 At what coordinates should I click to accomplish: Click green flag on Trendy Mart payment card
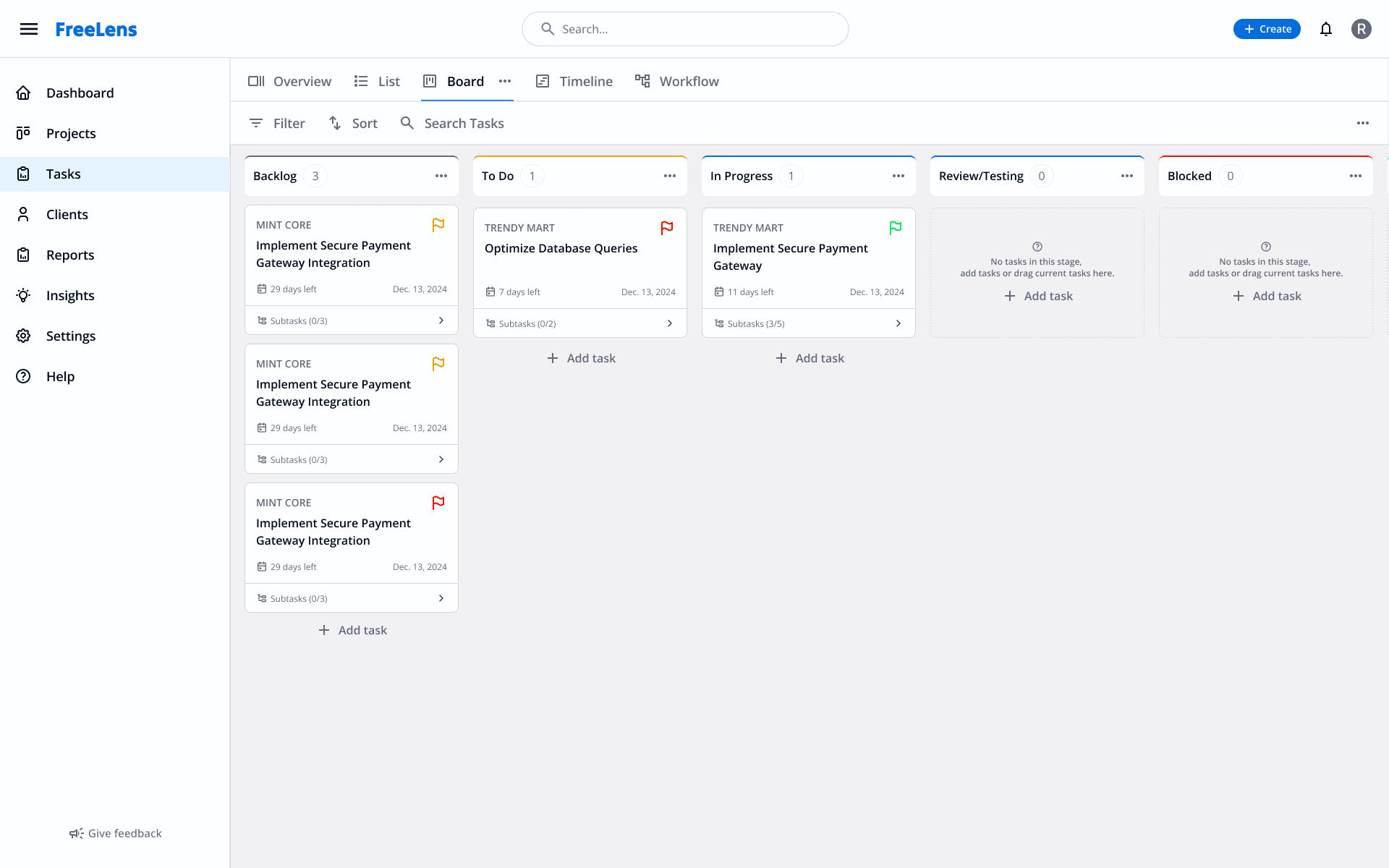pos(895,228)
